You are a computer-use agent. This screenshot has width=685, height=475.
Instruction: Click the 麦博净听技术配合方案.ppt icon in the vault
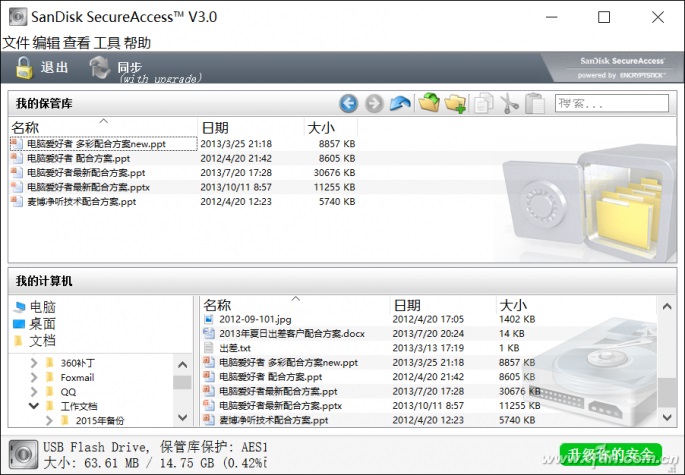17,201
